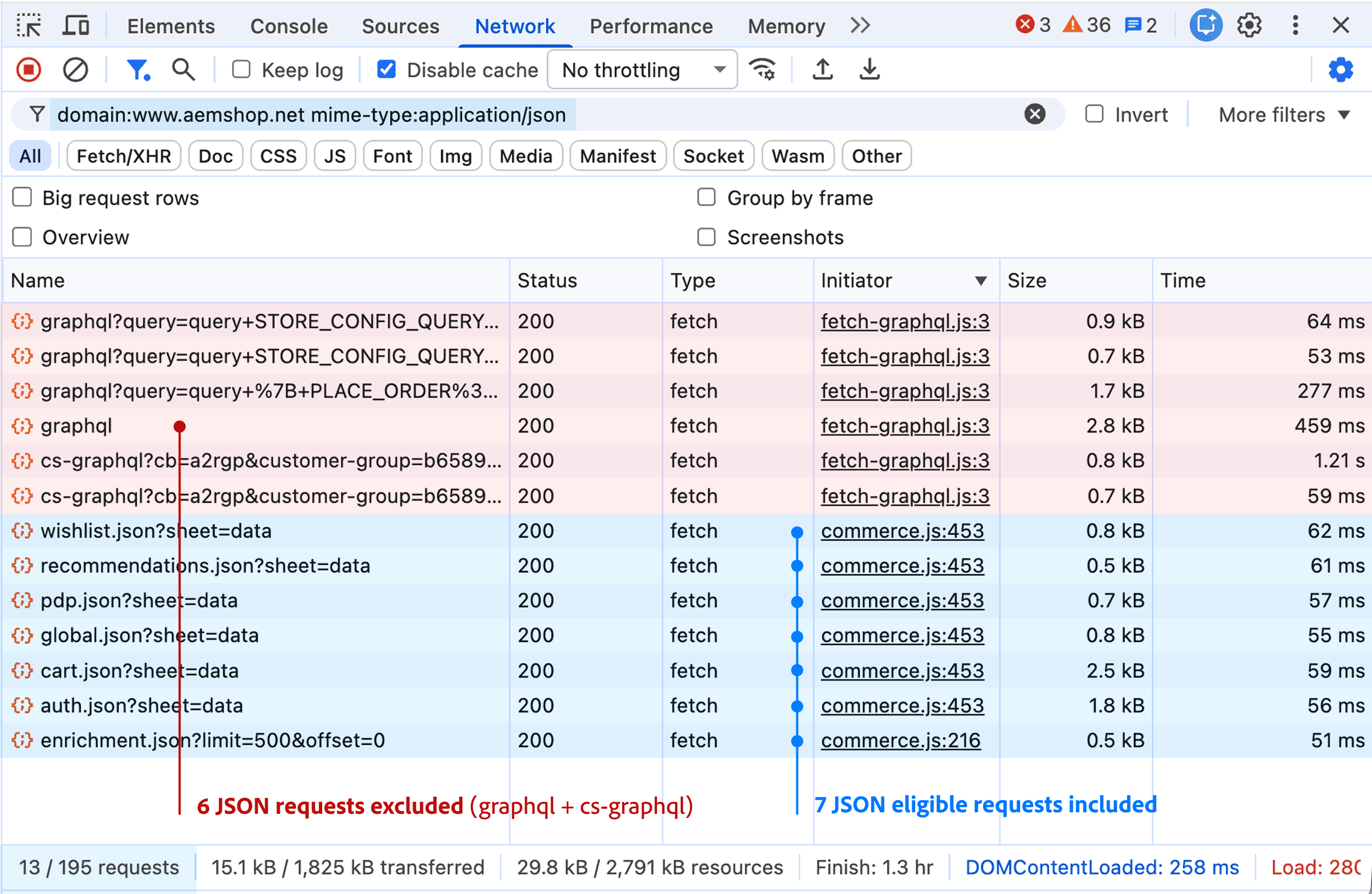This screenshot has width=1372, height=894.
Task: Show the 36 warnings badge
Action: click(x=1087, y=25)
